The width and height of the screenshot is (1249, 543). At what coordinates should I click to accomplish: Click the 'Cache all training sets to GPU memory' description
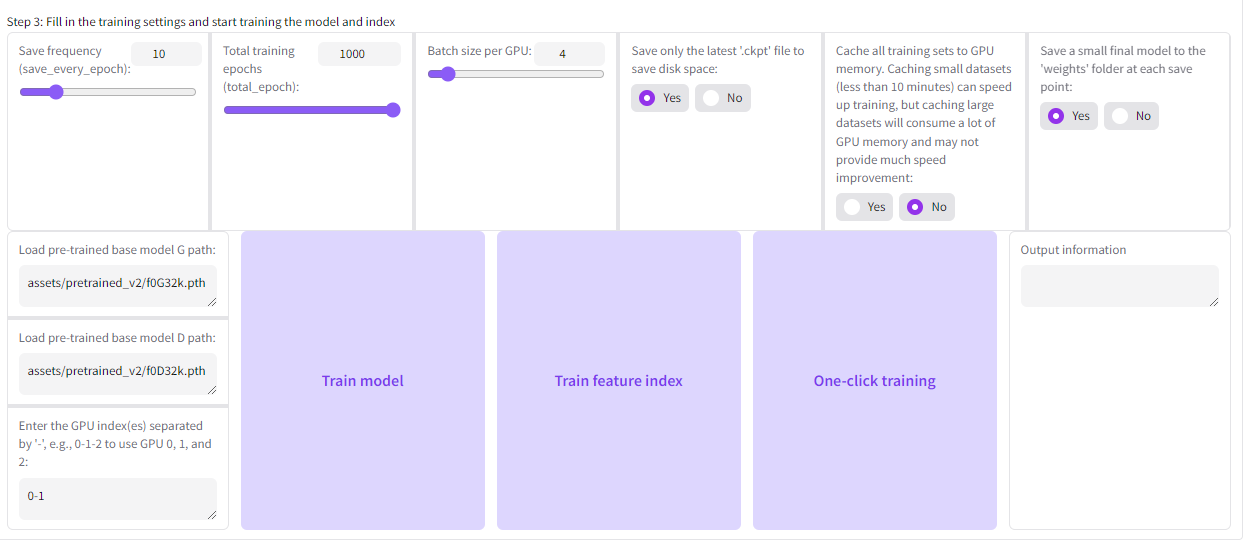click(924, 114)
